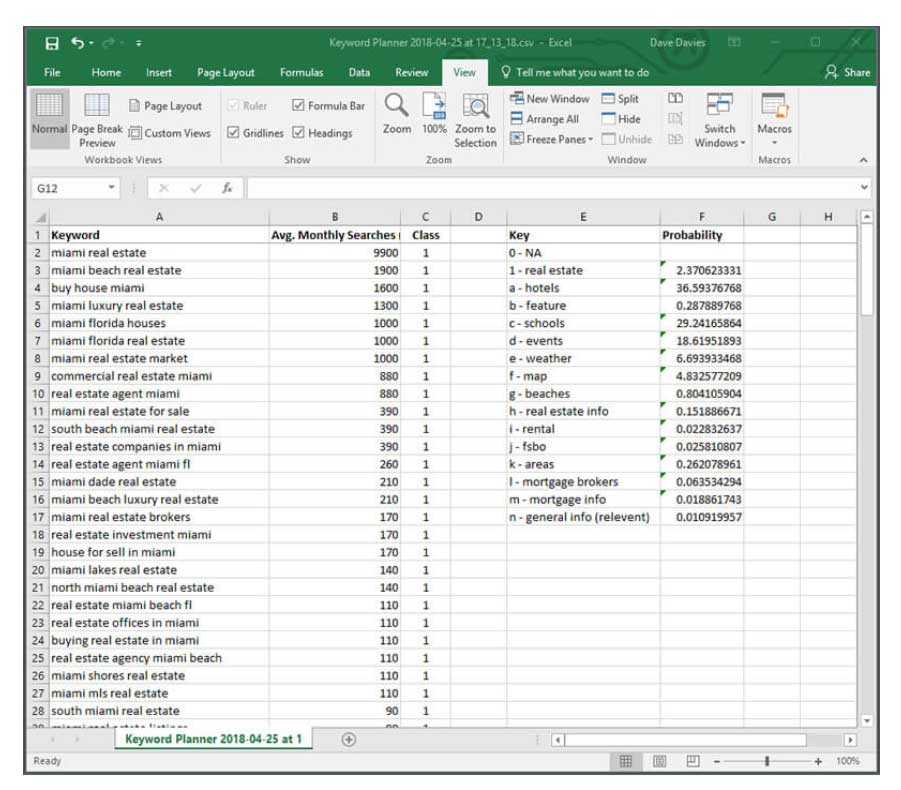Open the Data tab

click(x=359, y=72)
